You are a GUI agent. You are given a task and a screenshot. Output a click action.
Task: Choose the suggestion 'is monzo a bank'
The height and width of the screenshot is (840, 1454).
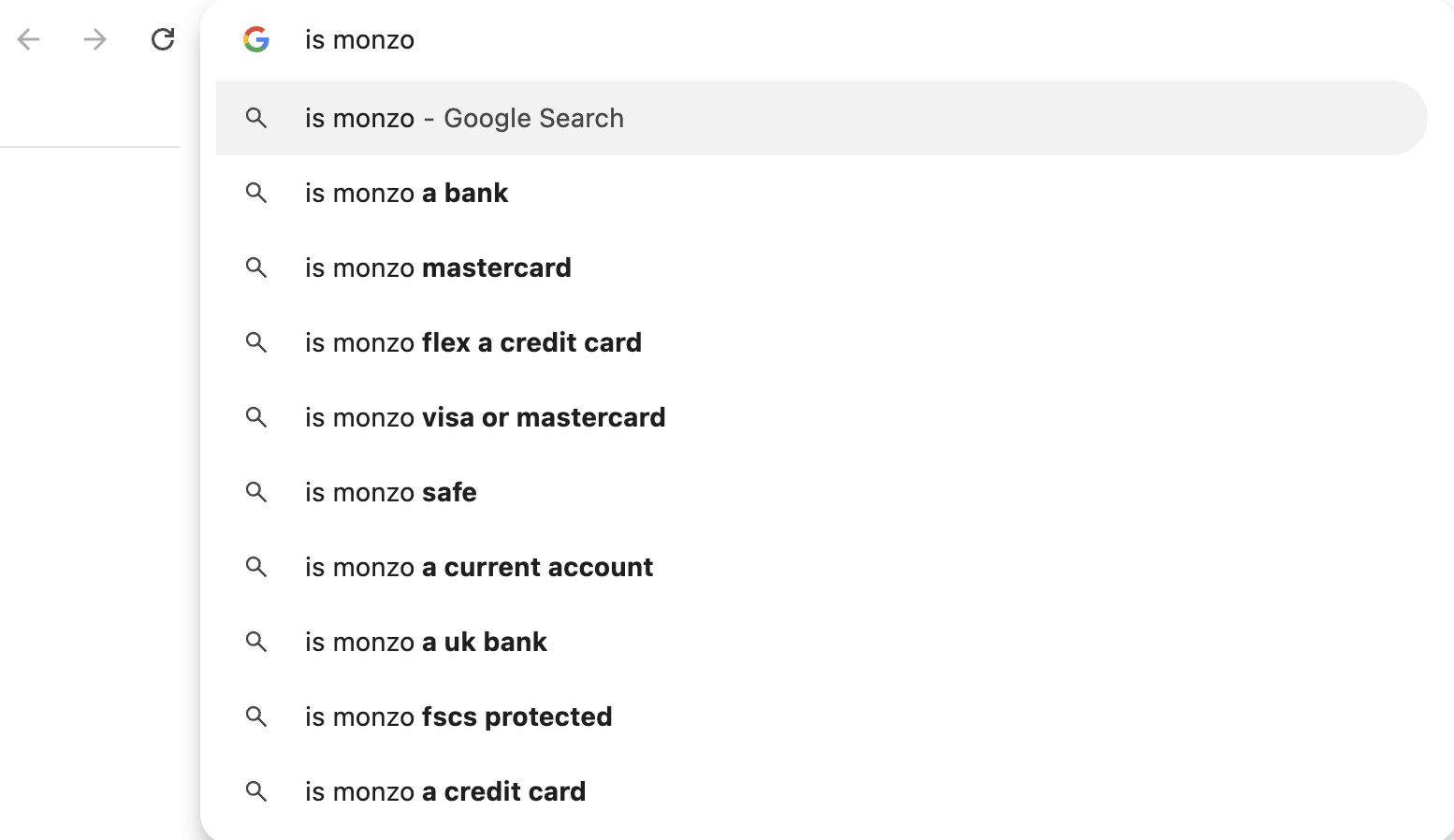406,193
